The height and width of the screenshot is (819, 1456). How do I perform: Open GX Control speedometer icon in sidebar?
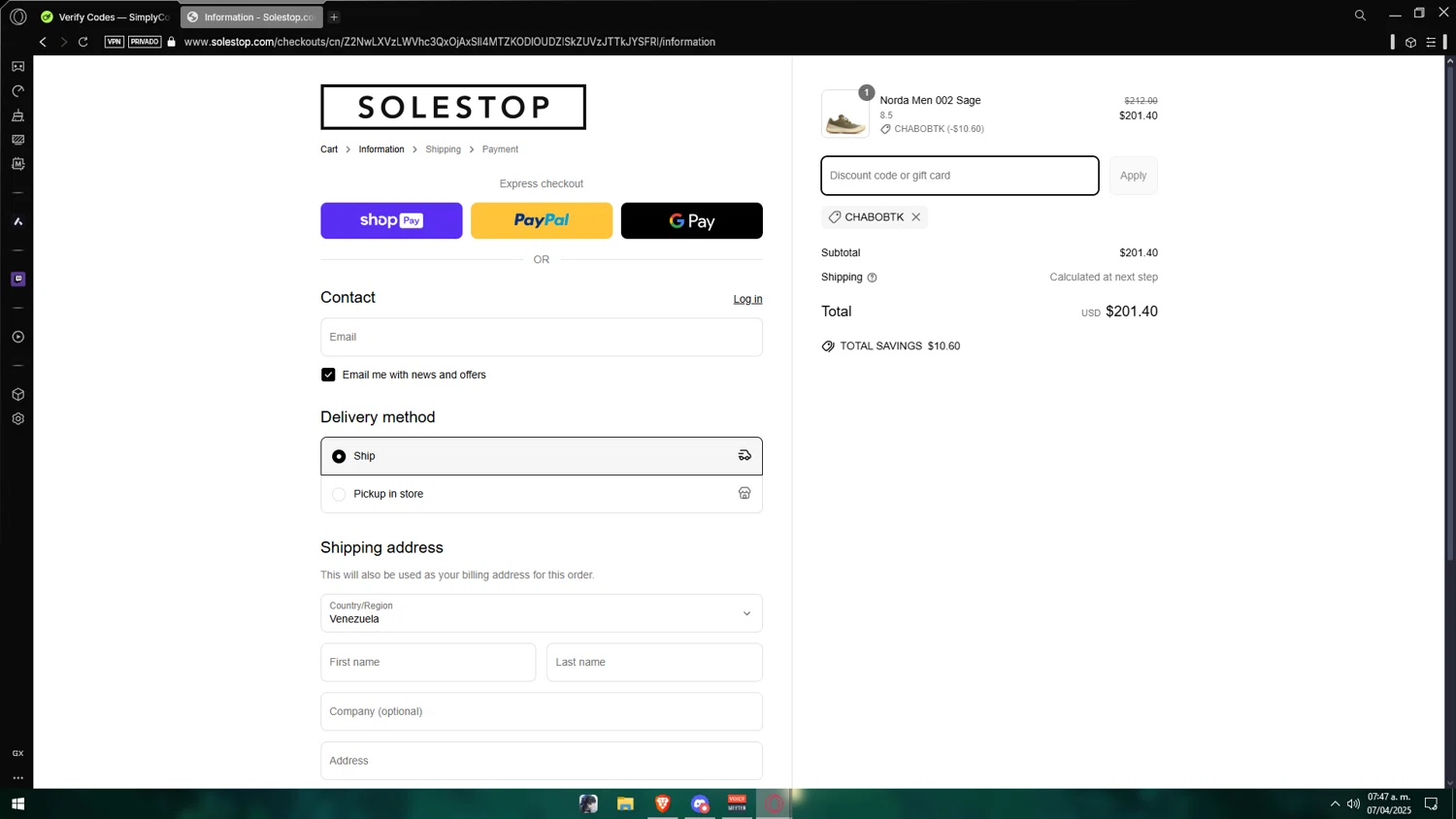click(x=17, y=91)
